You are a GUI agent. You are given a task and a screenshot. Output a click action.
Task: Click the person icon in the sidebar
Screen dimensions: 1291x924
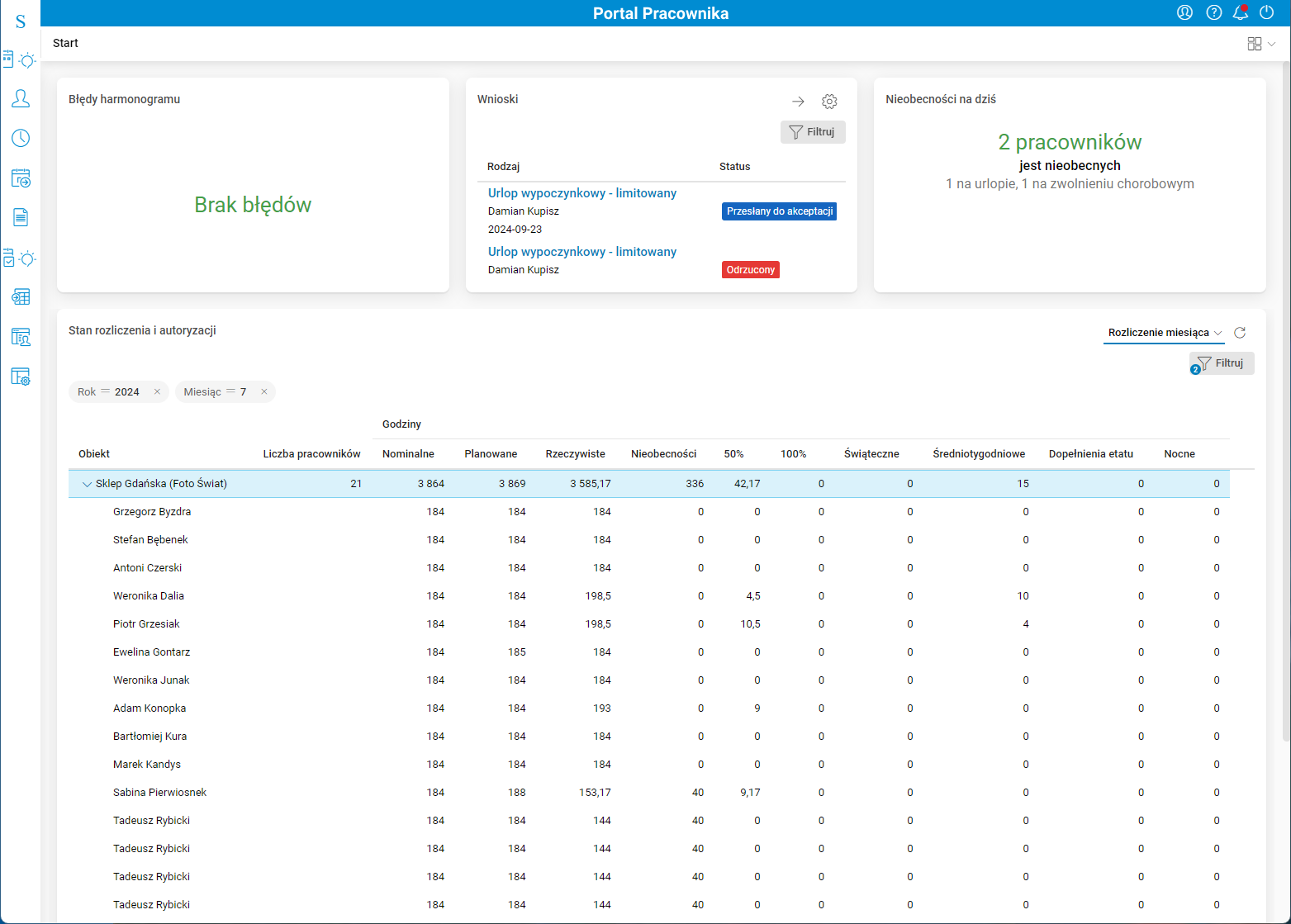tap(21, 98)
